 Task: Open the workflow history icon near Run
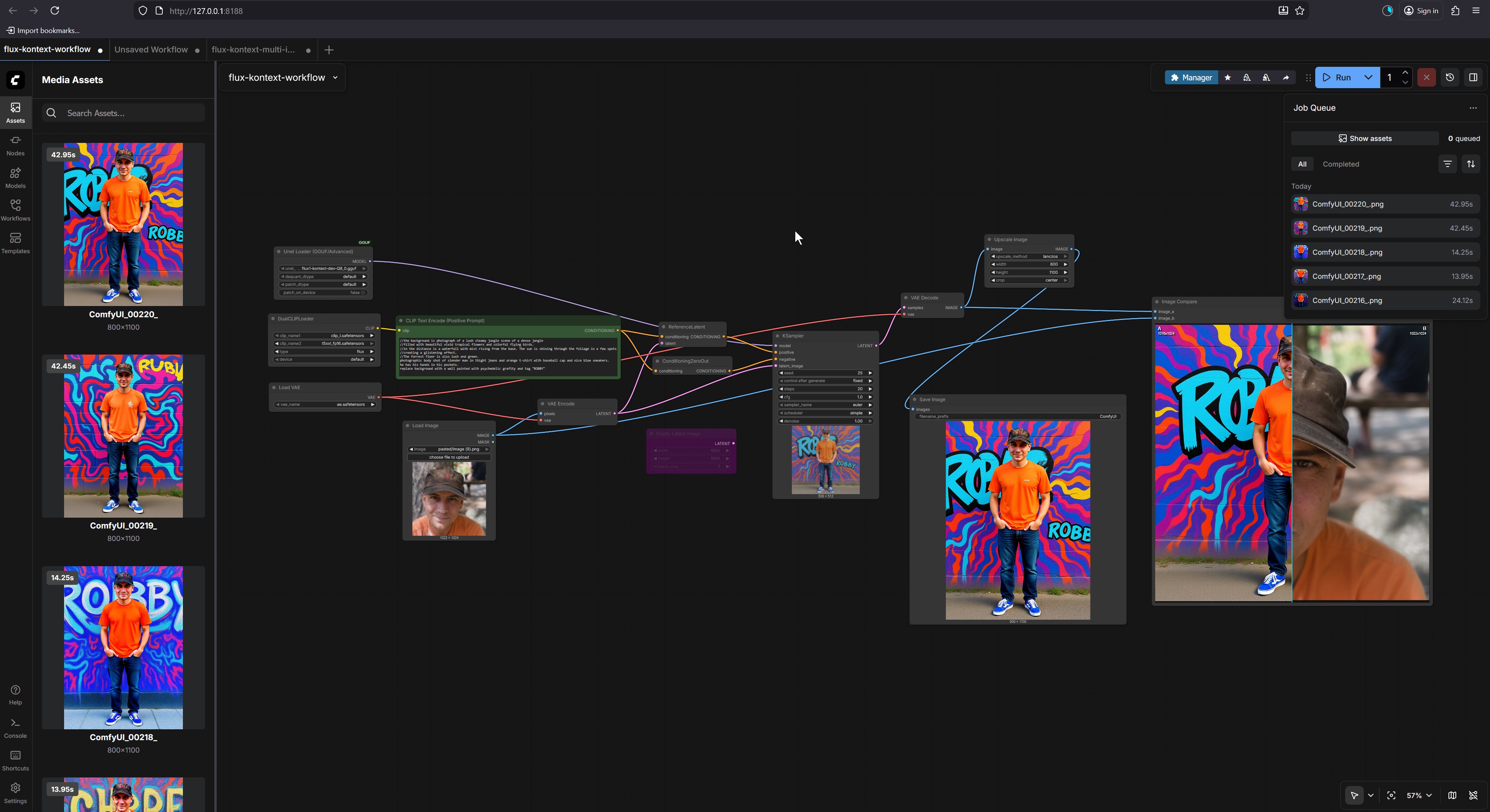click(x=1450, y=77)
